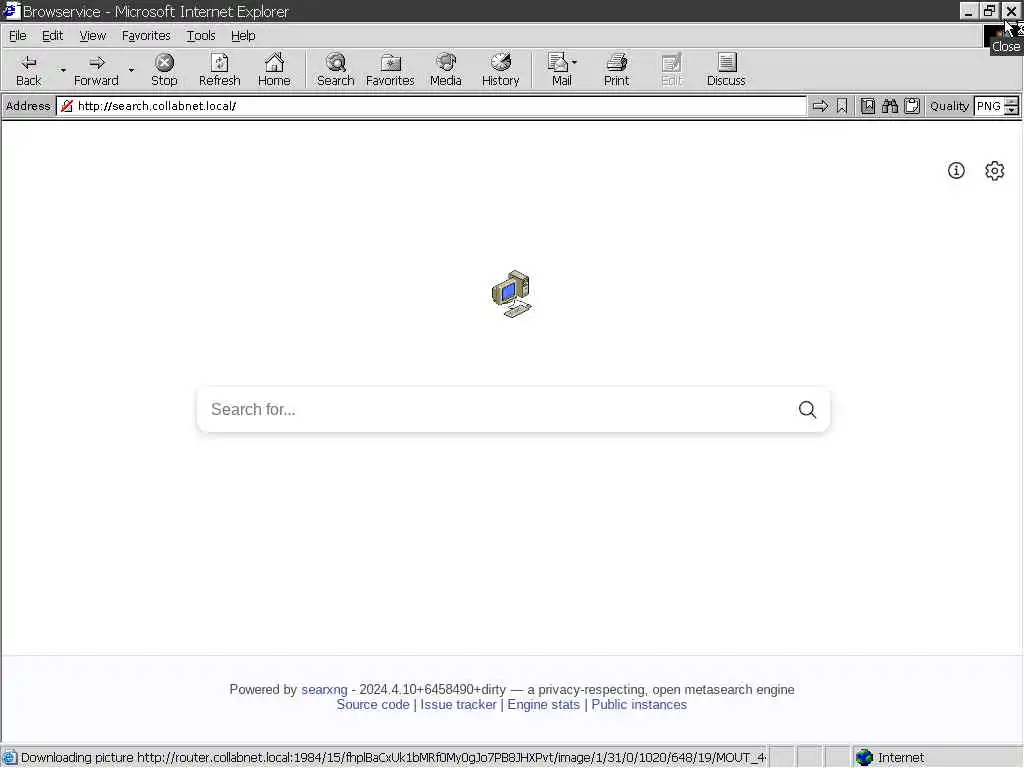Decrease Quality with the down stepper arrow
Screen dimensions: 1024x768
point(1012,110)
